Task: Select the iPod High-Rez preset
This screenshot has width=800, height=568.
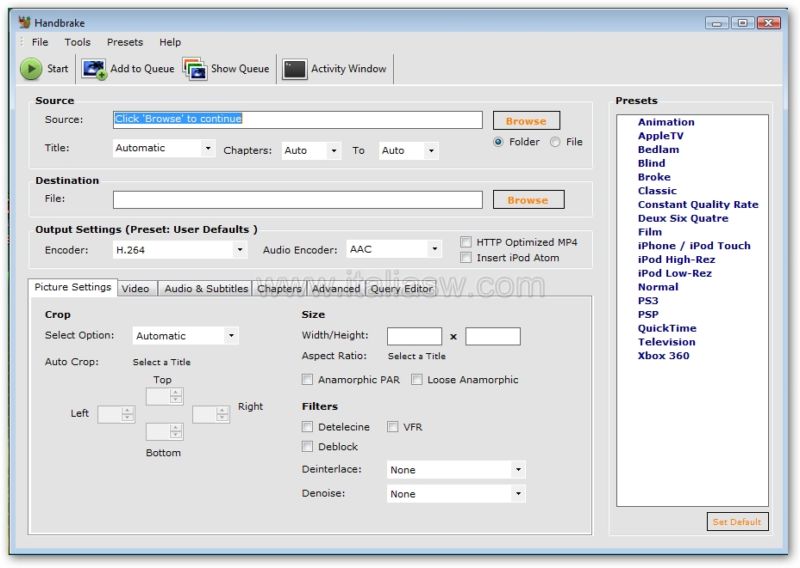Action: 677,260
